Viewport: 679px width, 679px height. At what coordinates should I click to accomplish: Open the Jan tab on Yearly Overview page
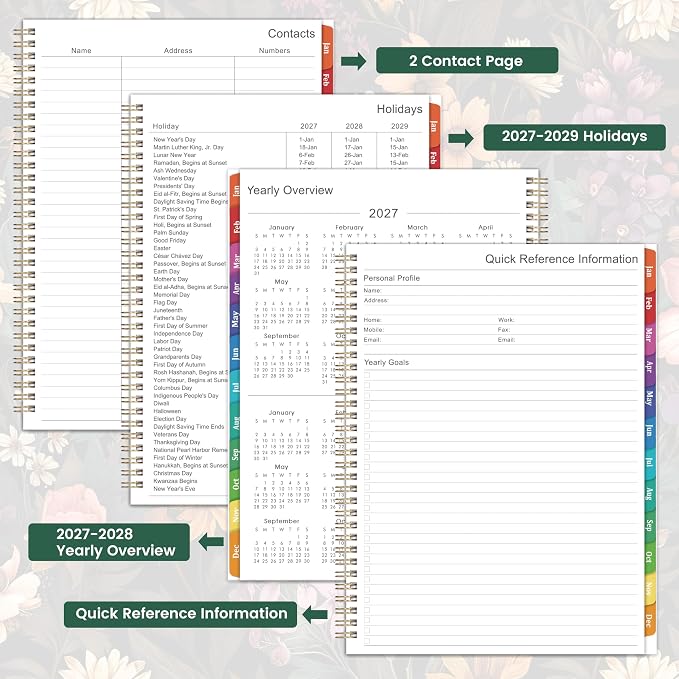tap(235, 191)
